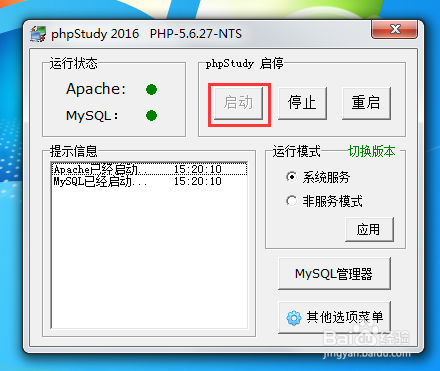Click the 切换版本 switch version link
The width and height of the screenshot is (440, 371).
tap(372, 151)
